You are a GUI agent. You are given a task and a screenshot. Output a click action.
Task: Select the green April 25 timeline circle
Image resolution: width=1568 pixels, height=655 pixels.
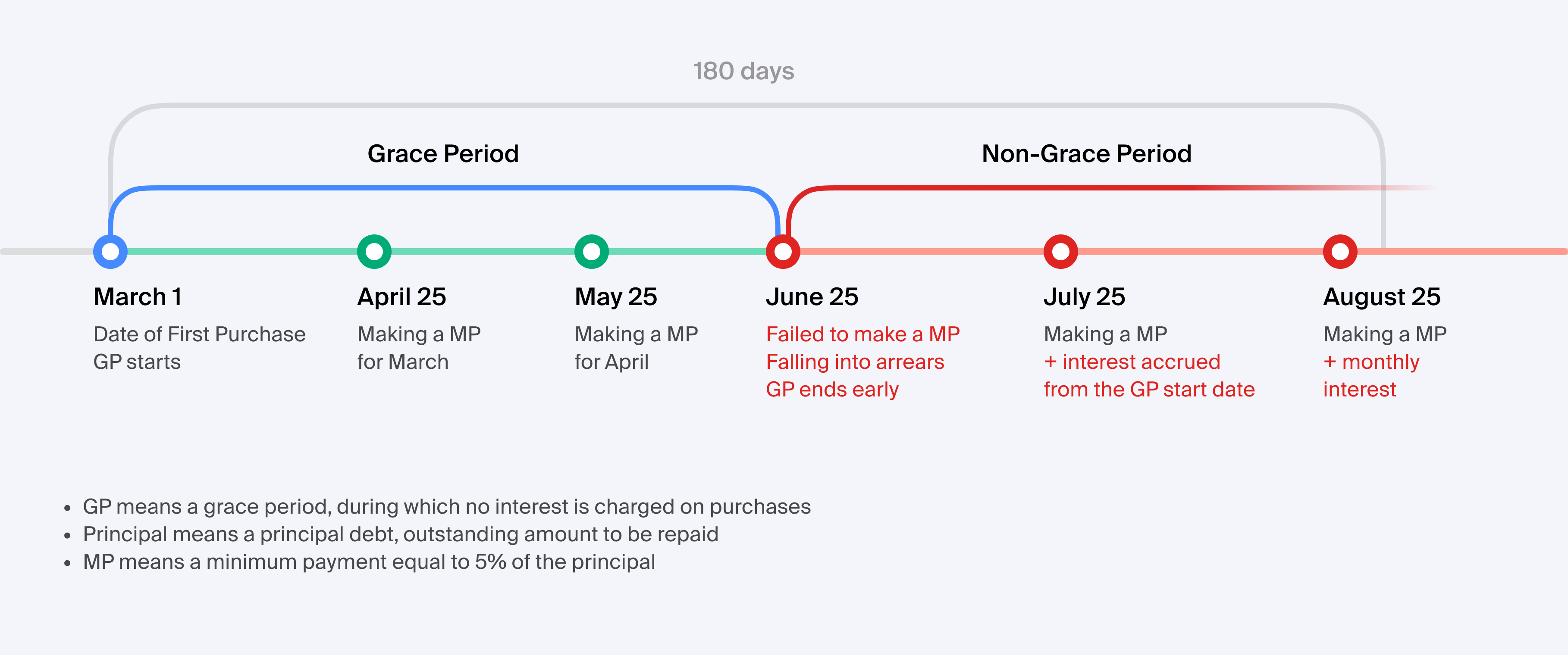374,251
